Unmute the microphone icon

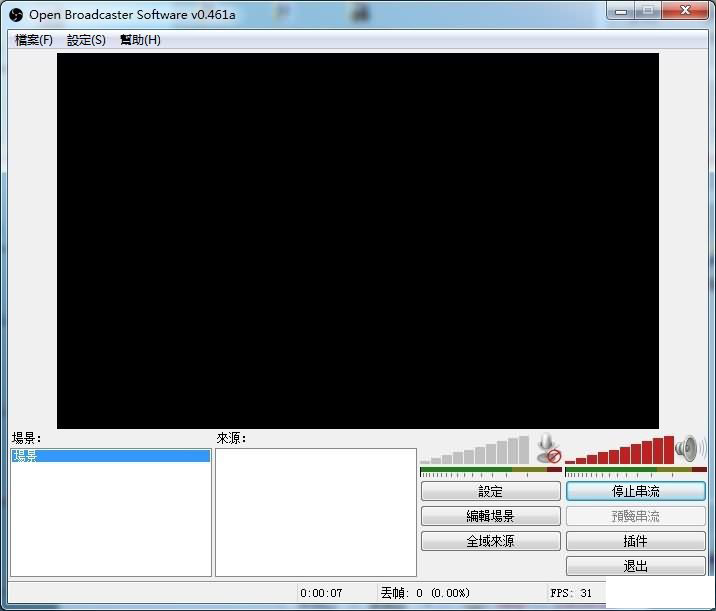(547, 449)
